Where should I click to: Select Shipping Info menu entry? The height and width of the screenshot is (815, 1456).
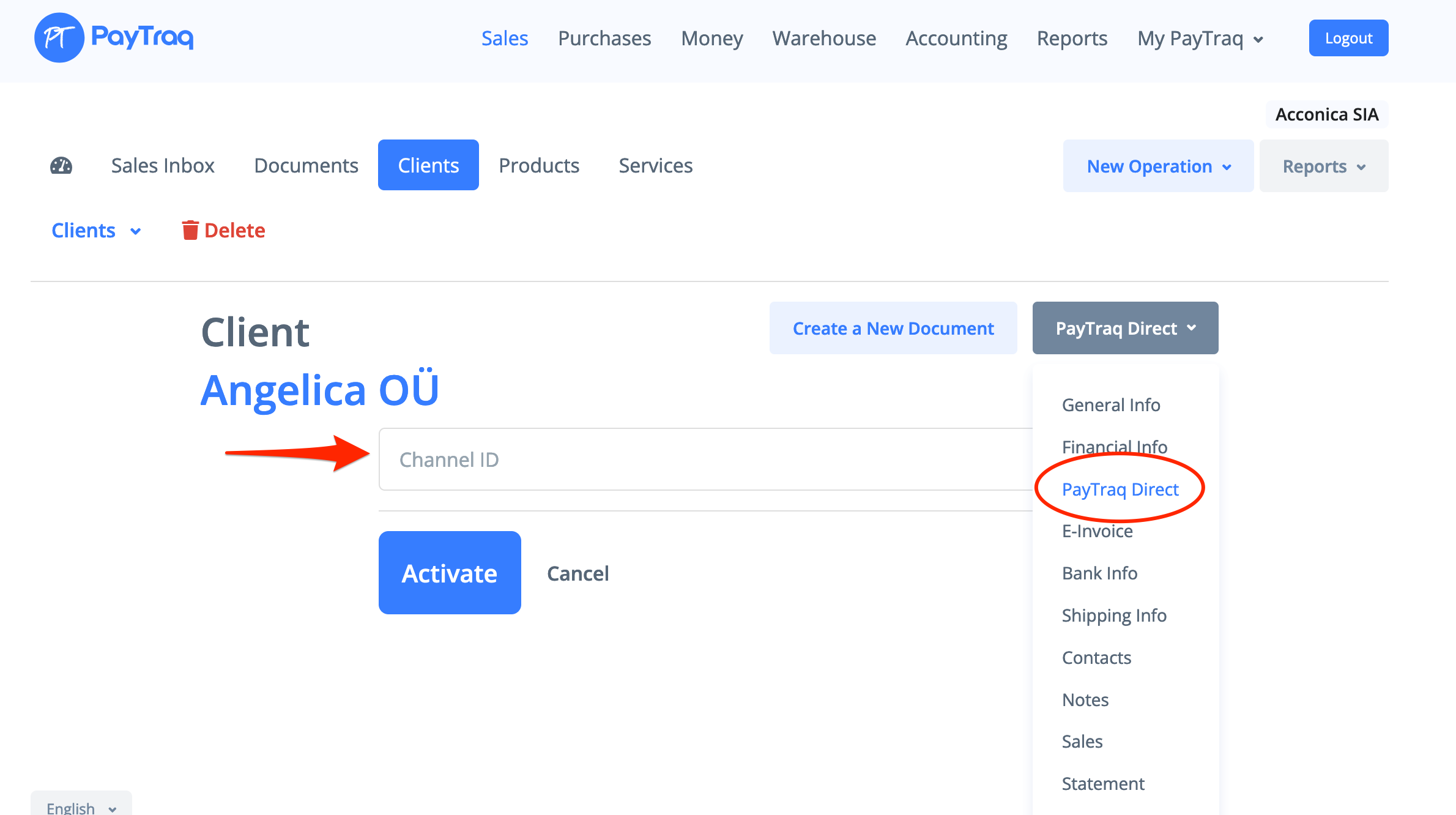pyautogui.click(x=1113, y=615)
